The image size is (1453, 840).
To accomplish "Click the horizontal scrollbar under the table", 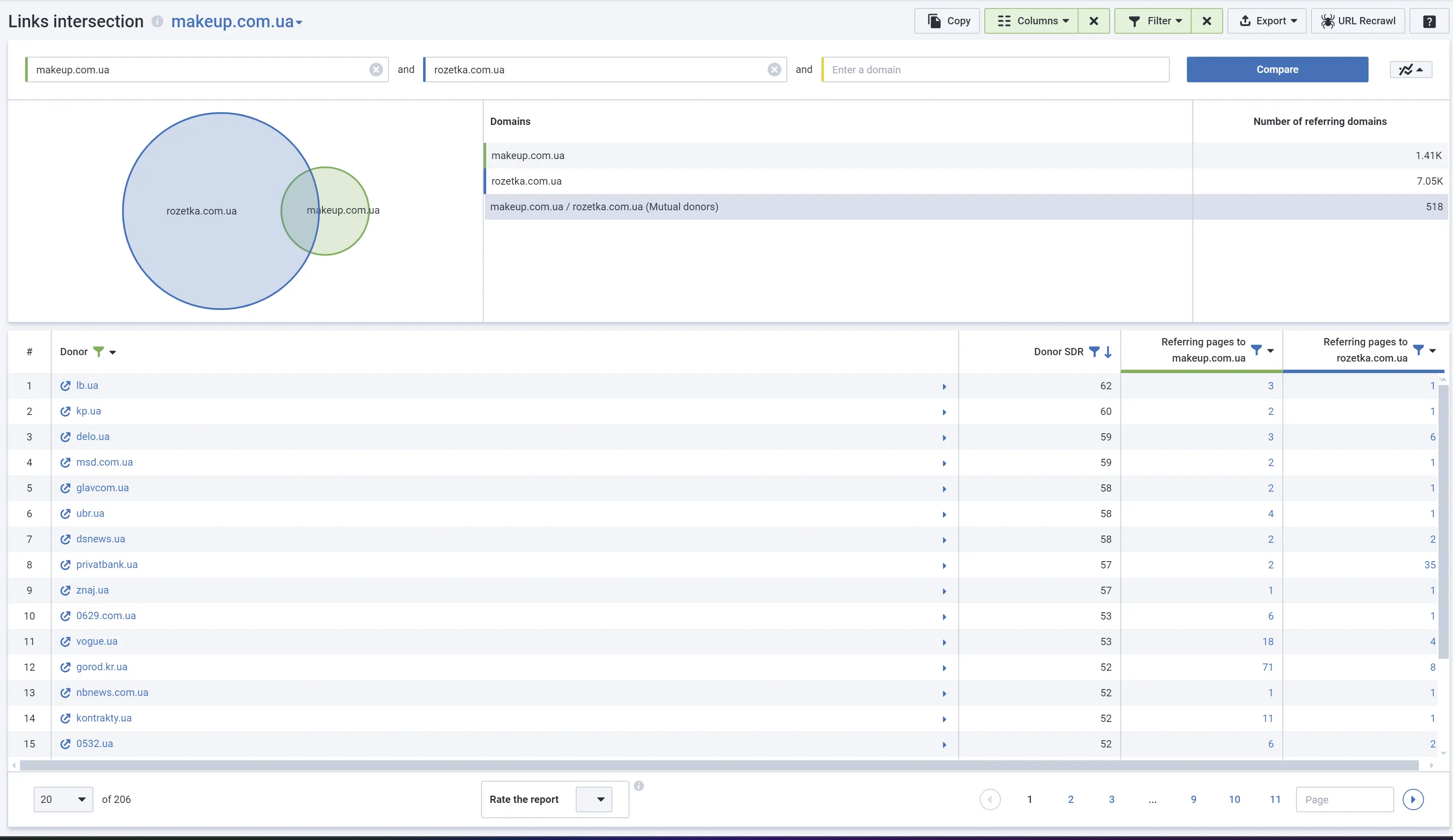I will 719,765.
